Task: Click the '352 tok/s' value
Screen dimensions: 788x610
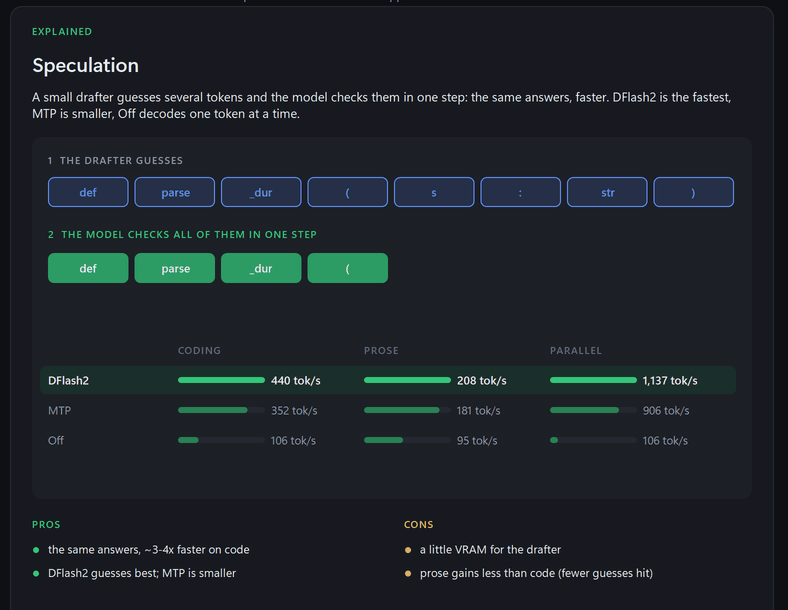Action: pos(294,411)
